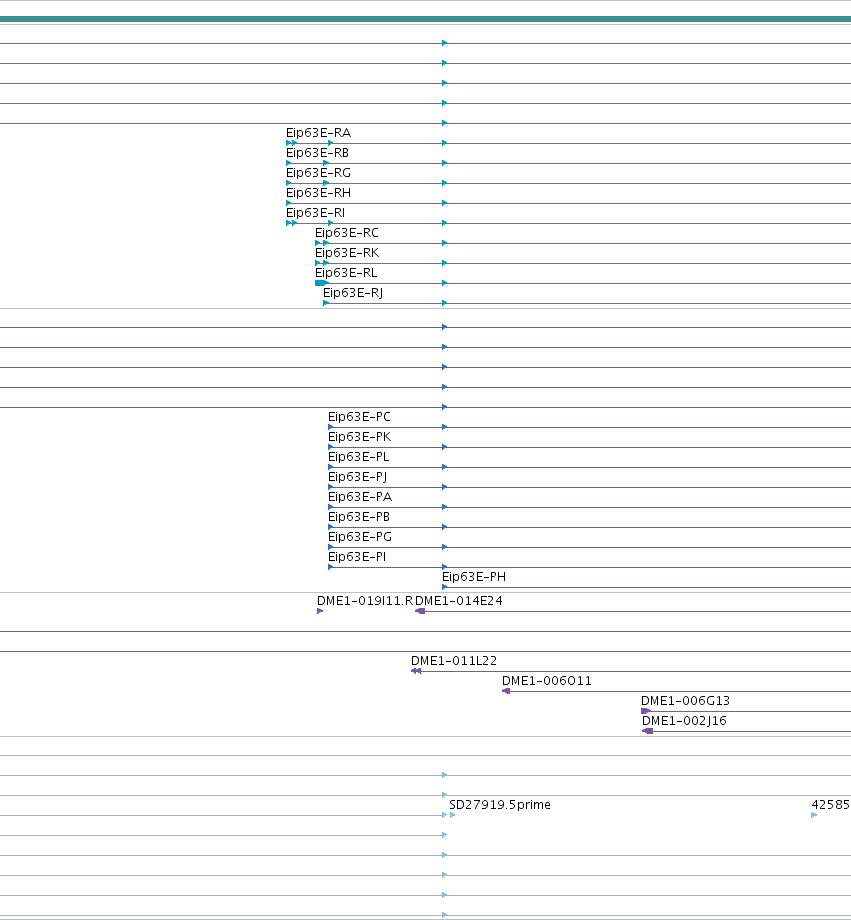Select the Eip63E-PC protein label
Viewport: 851px width, 920px height.
[x=359, y=417]
